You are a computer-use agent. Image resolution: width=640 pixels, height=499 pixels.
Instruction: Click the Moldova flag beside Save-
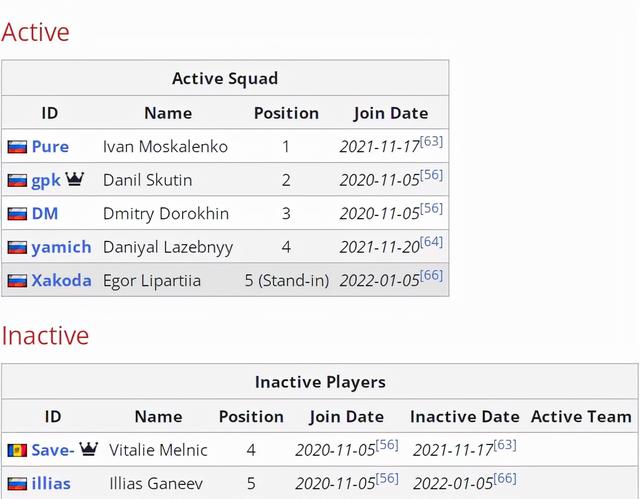(17, 450)
